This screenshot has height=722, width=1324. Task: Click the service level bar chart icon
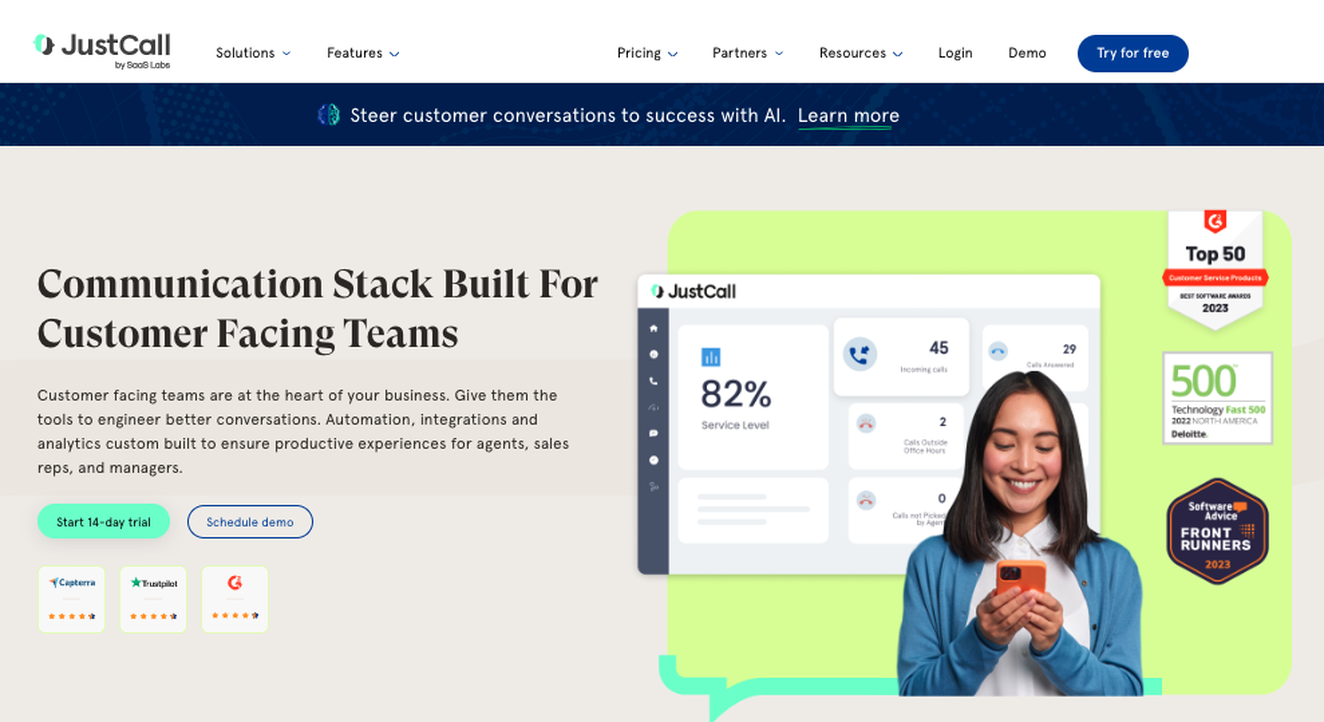(711, 357)
